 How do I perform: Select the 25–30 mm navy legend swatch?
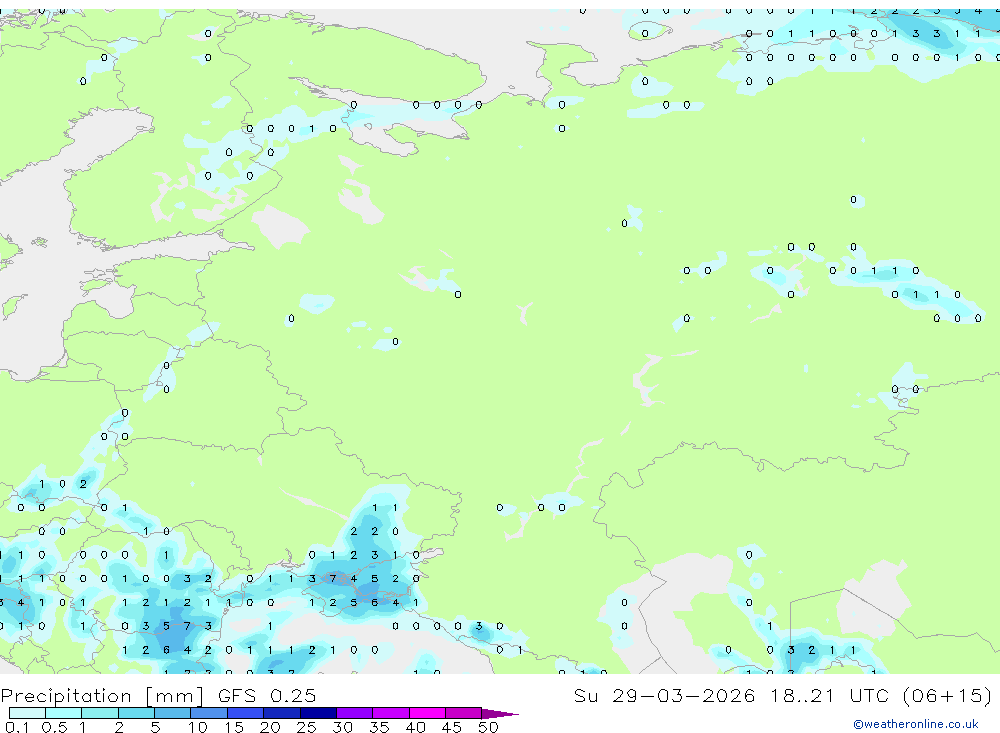pyautogui.click(x=318, y=713)
